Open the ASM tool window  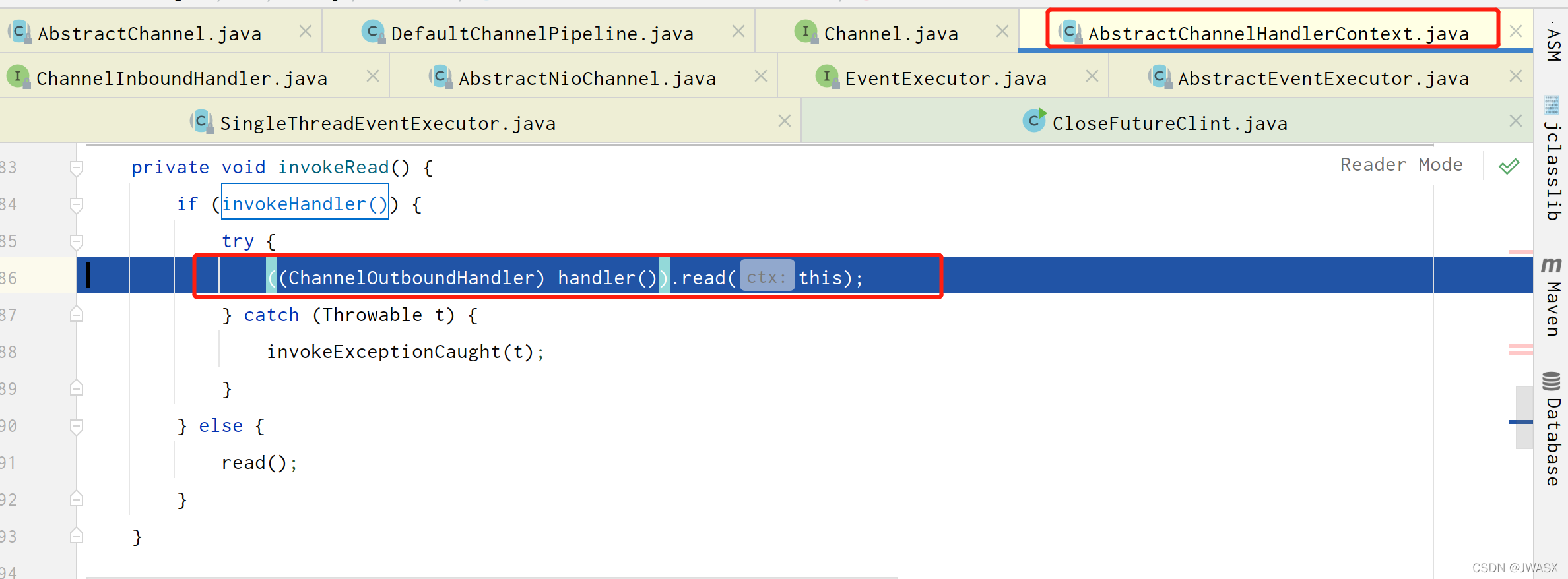click(x=1553, y=42)
